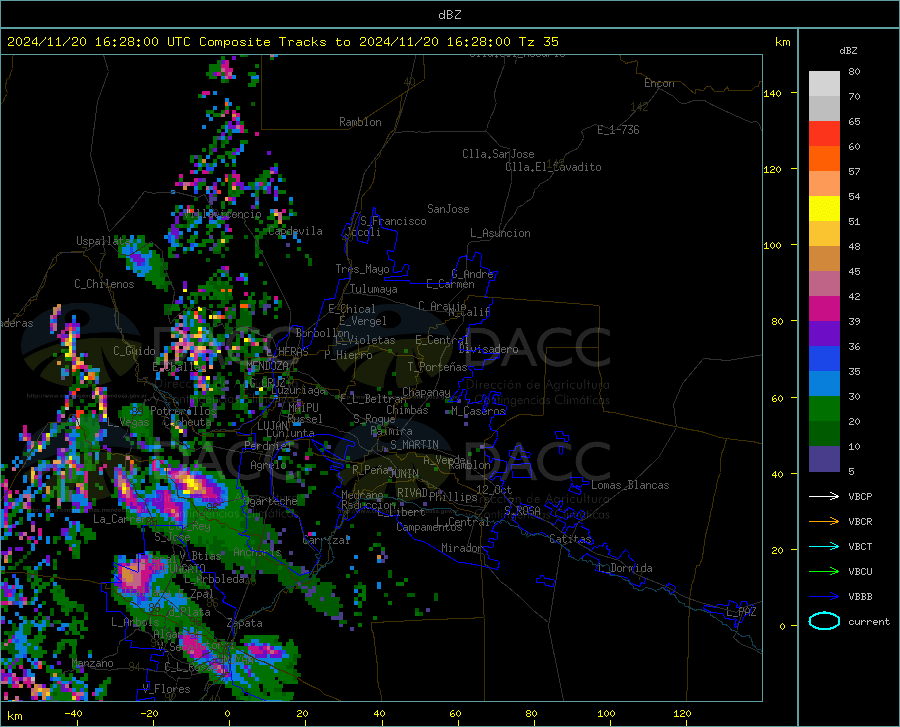
Task: Click the 'Capdevila' place label
Action: coord(295,231)
